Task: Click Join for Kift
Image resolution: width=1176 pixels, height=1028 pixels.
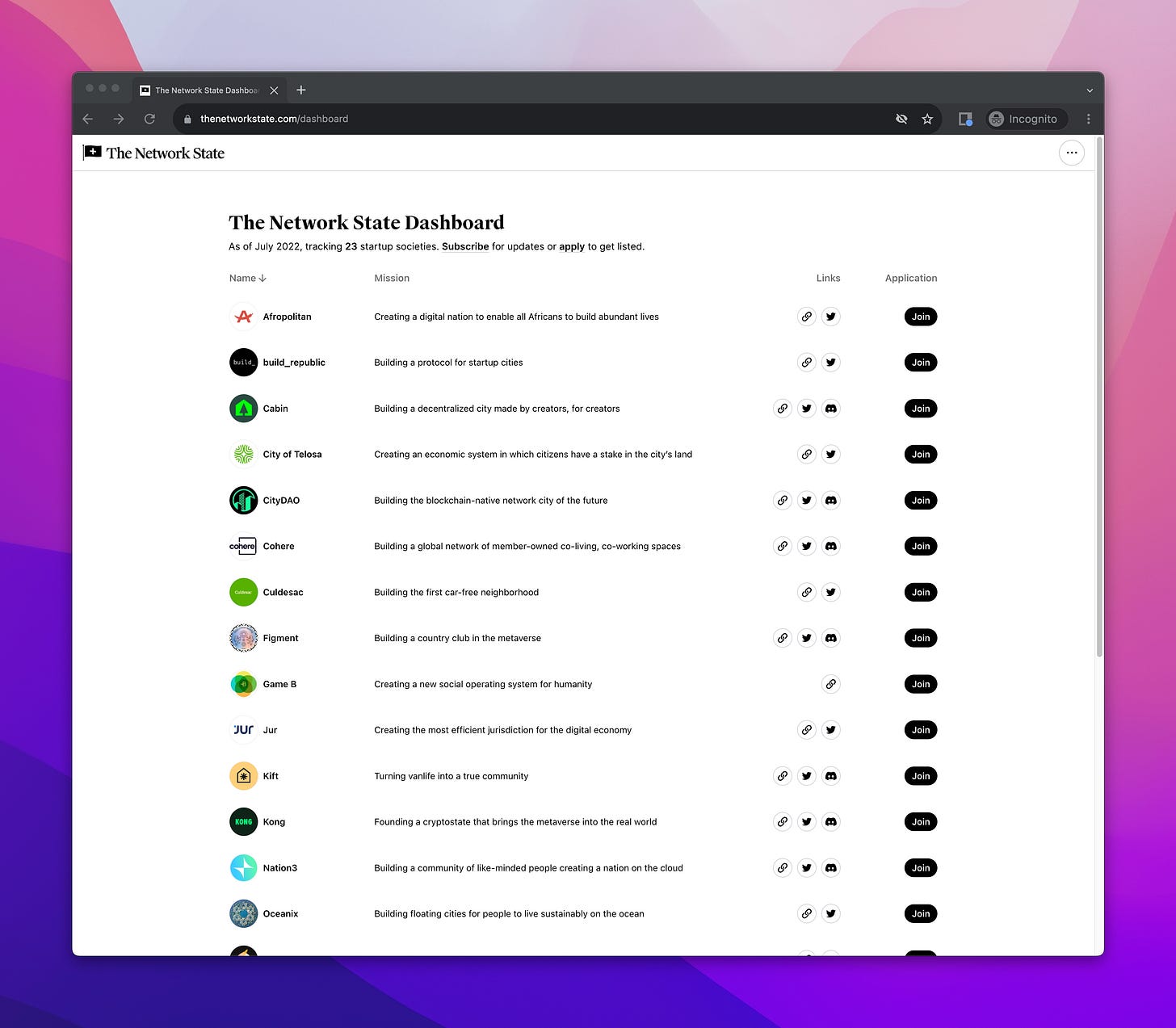Action: tap(921, 776)
